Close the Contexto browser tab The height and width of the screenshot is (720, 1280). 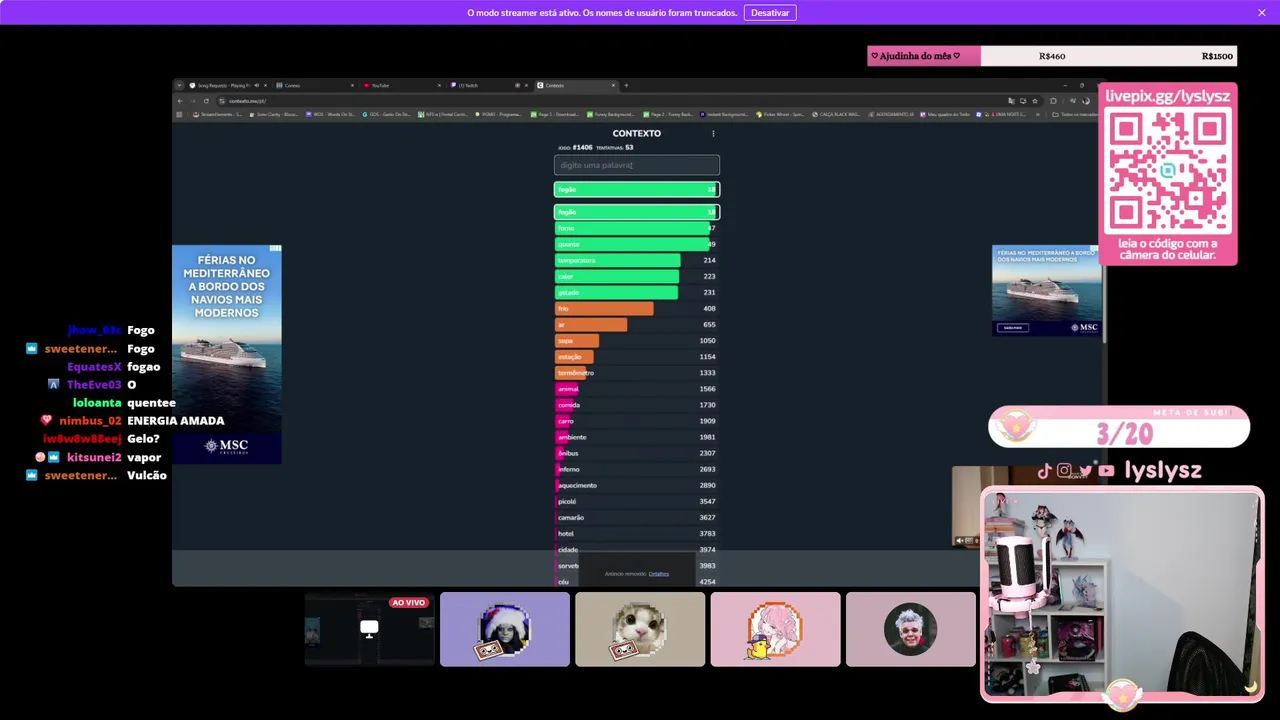tap(613, 85)
